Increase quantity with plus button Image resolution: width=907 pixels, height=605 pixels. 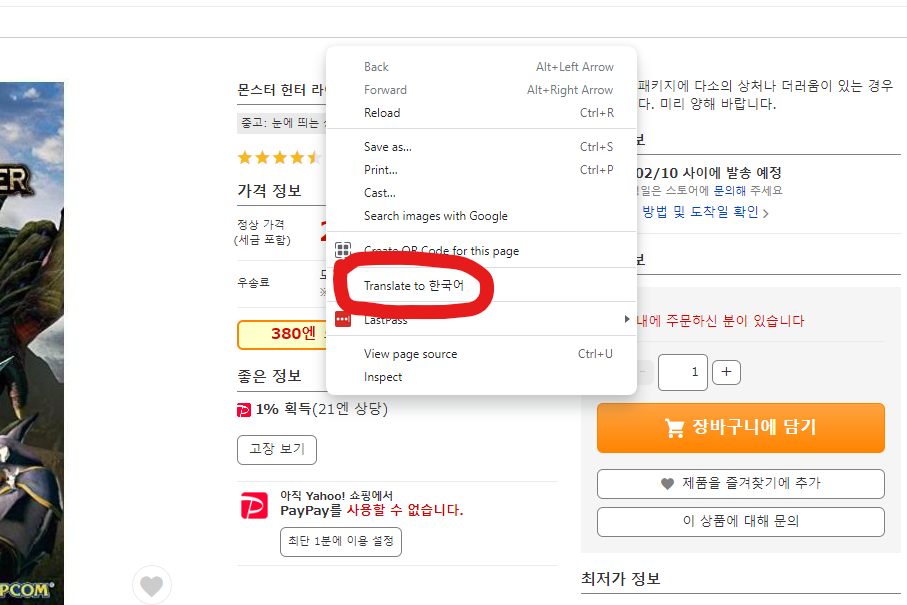(x=727, y=372)
